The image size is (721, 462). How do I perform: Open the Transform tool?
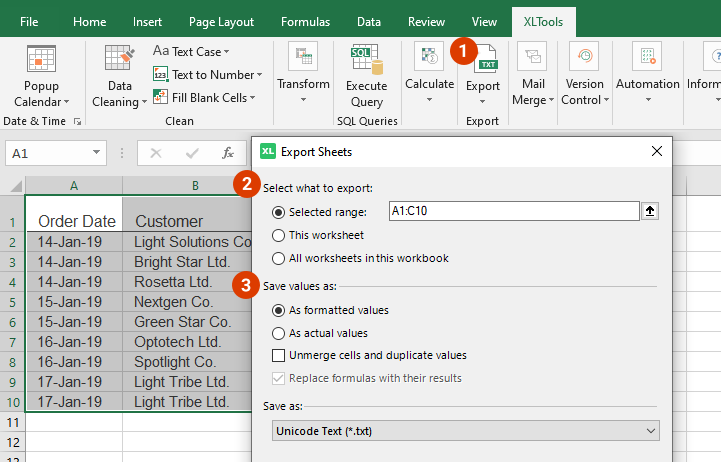[x=303, y=73]
